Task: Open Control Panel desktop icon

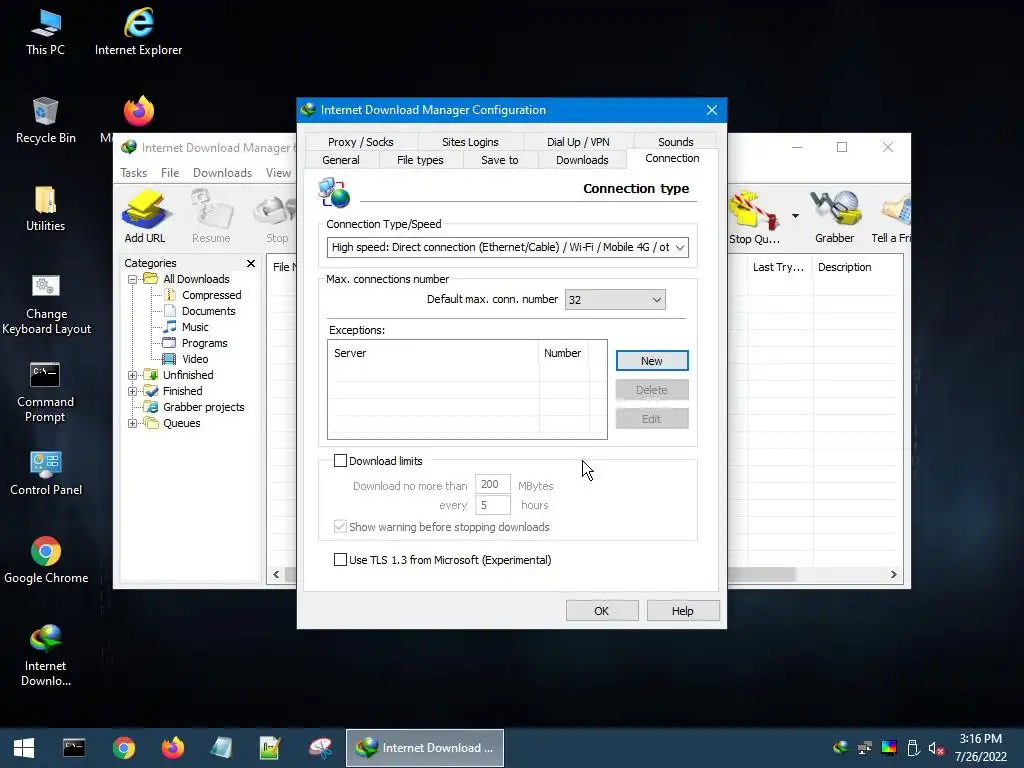Action: tap(46, 473)
